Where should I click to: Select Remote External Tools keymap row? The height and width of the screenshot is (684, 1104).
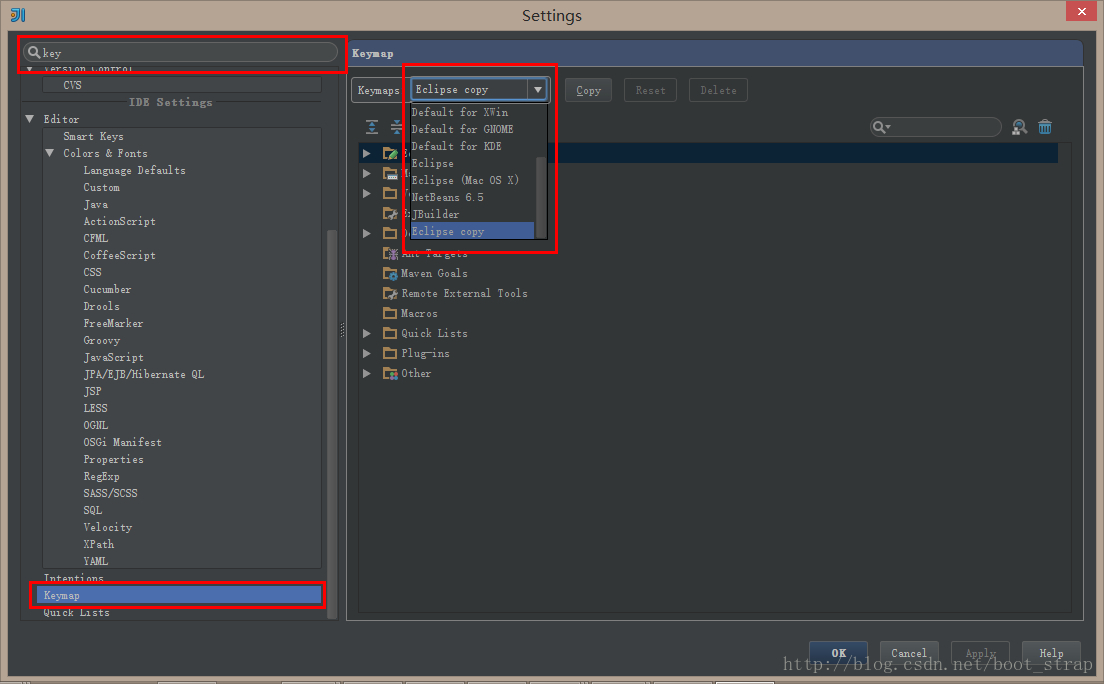click(x=465, y=293)
